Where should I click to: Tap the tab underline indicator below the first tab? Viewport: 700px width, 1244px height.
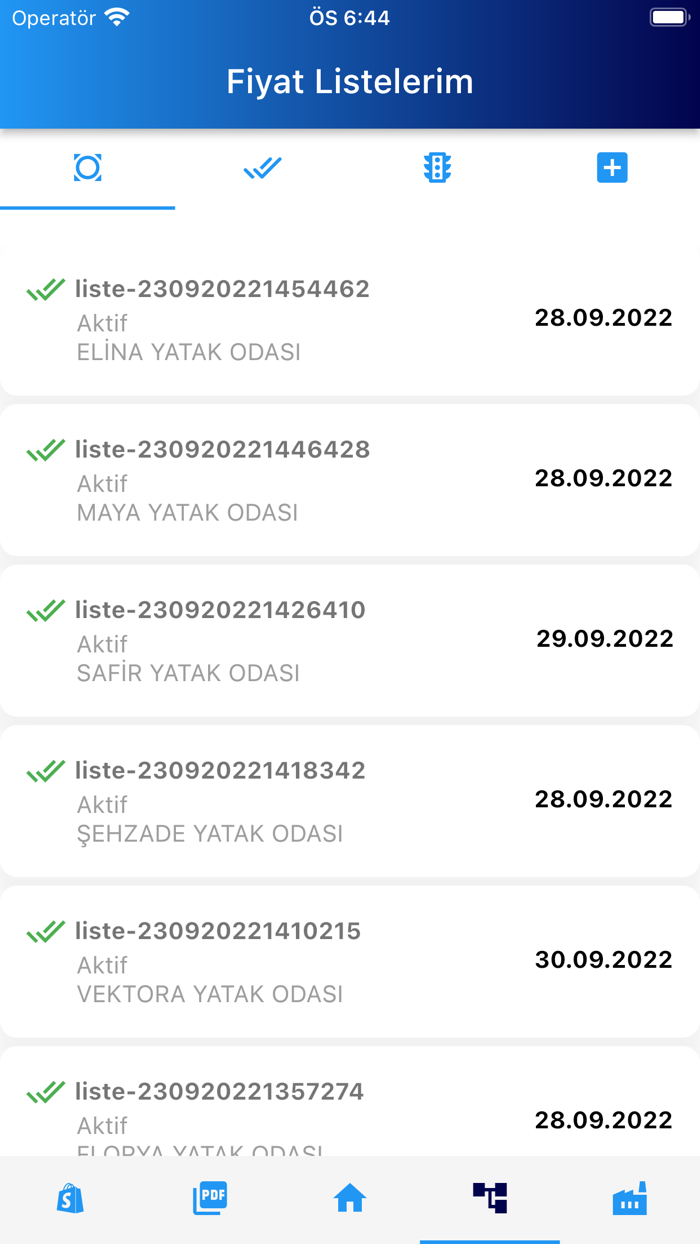[87, 207]
